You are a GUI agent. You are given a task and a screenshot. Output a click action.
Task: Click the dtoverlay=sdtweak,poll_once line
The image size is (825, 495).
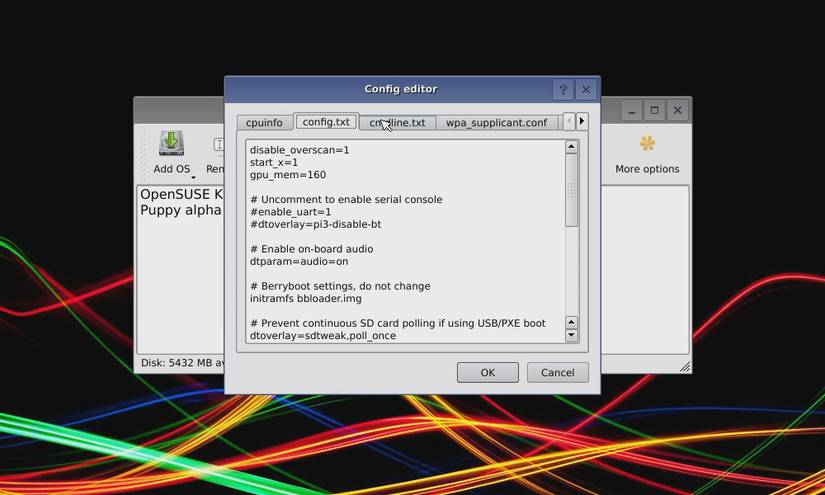323,336
